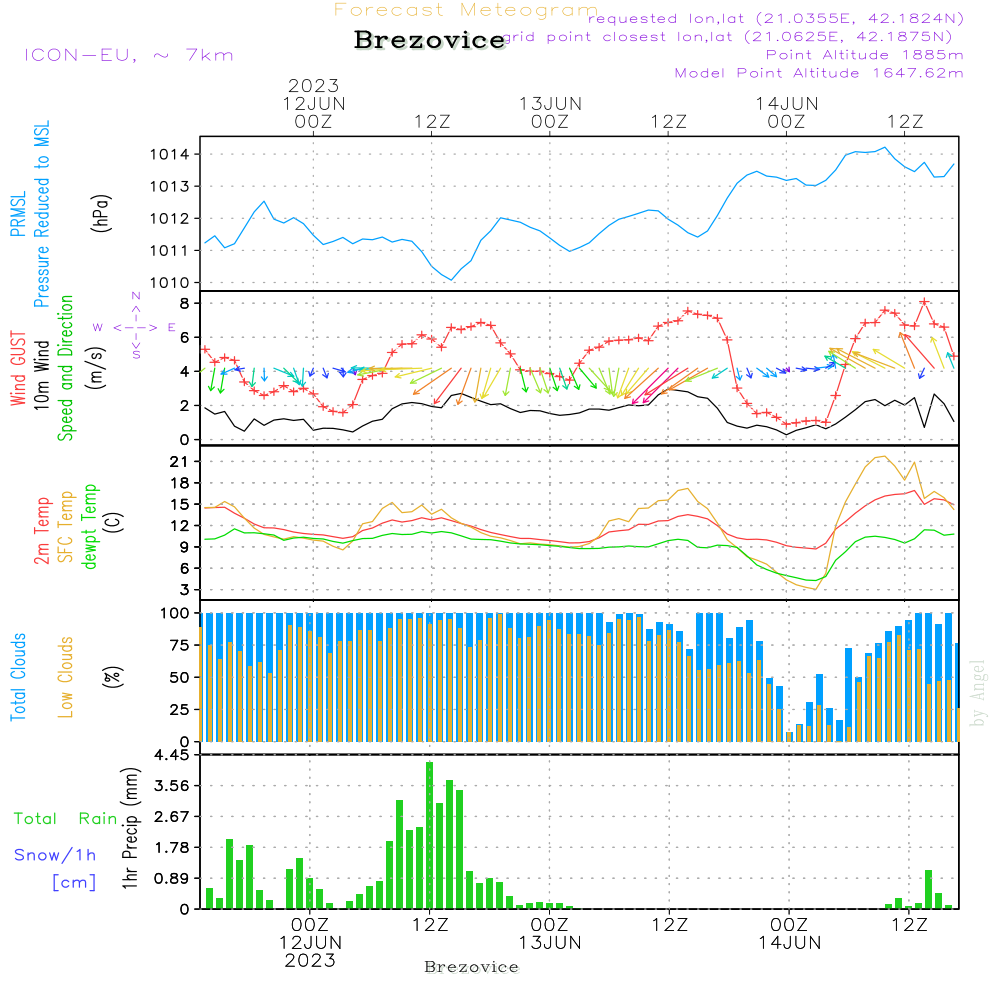This screenshot has height=1000, width=1000.
Task: Click the 1010 pressure axis tick value
Action: click(170, 283)
